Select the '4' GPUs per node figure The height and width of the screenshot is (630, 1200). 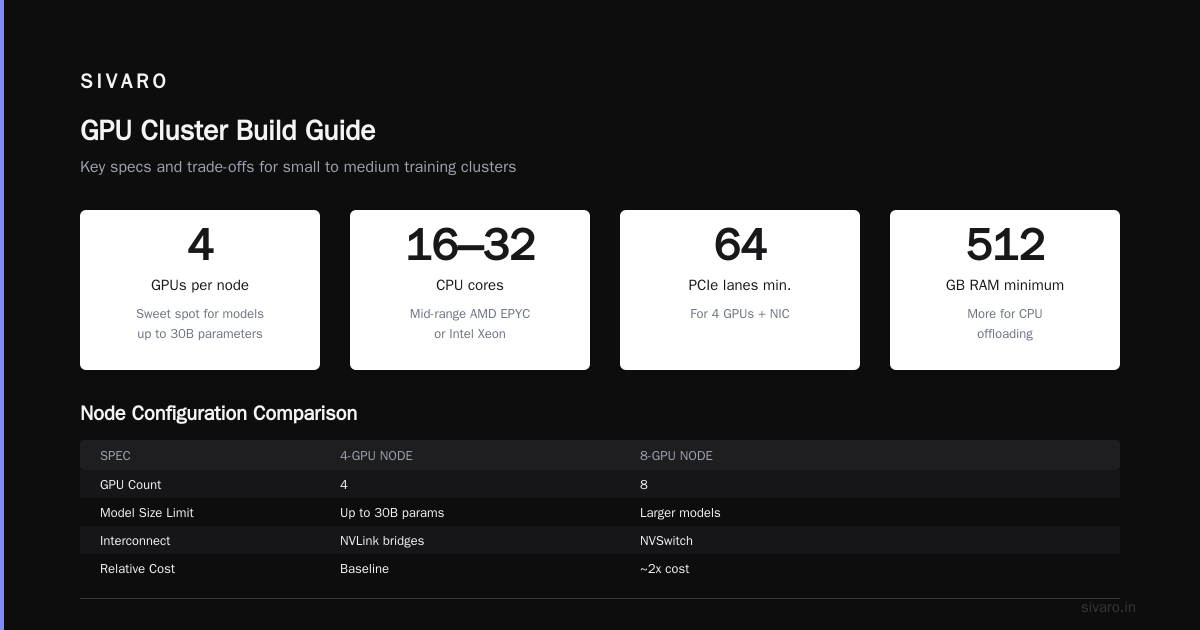click(200, 245)
